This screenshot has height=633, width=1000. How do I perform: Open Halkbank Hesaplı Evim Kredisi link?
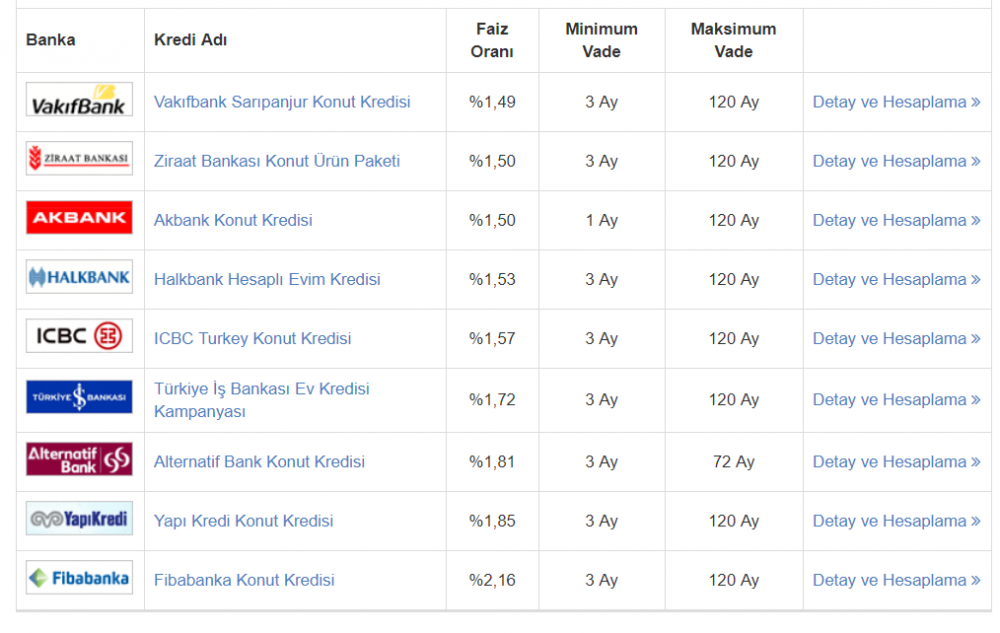pos(267,279)
